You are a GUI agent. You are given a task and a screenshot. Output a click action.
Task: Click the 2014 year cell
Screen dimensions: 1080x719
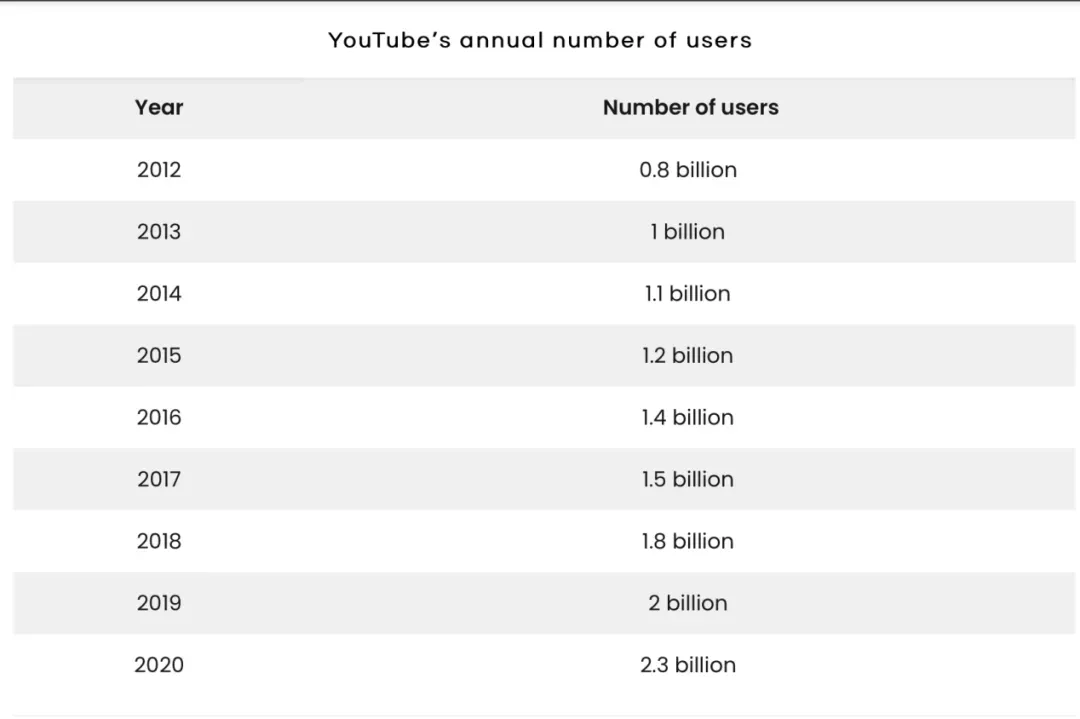click(158, 293)
